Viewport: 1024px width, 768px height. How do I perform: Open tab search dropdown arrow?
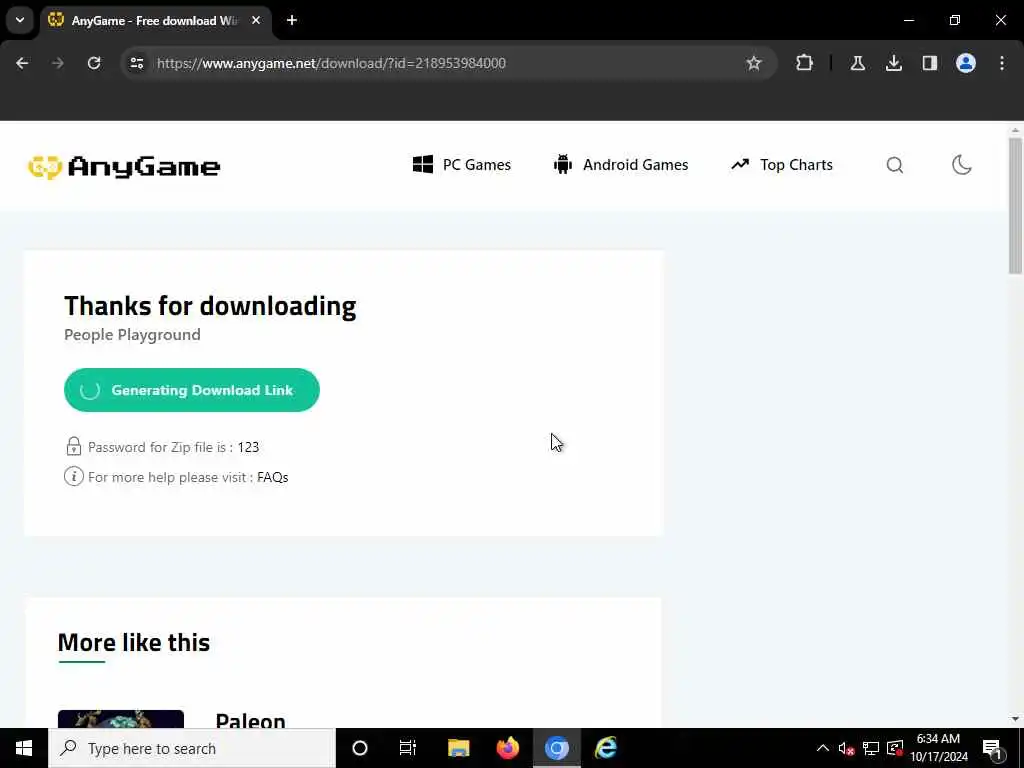tap(20, 20)
